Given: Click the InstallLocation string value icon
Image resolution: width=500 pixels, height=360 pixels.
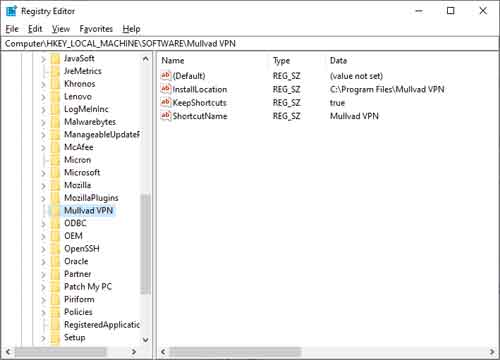Looking at the screenshot, I should (166, 89).
